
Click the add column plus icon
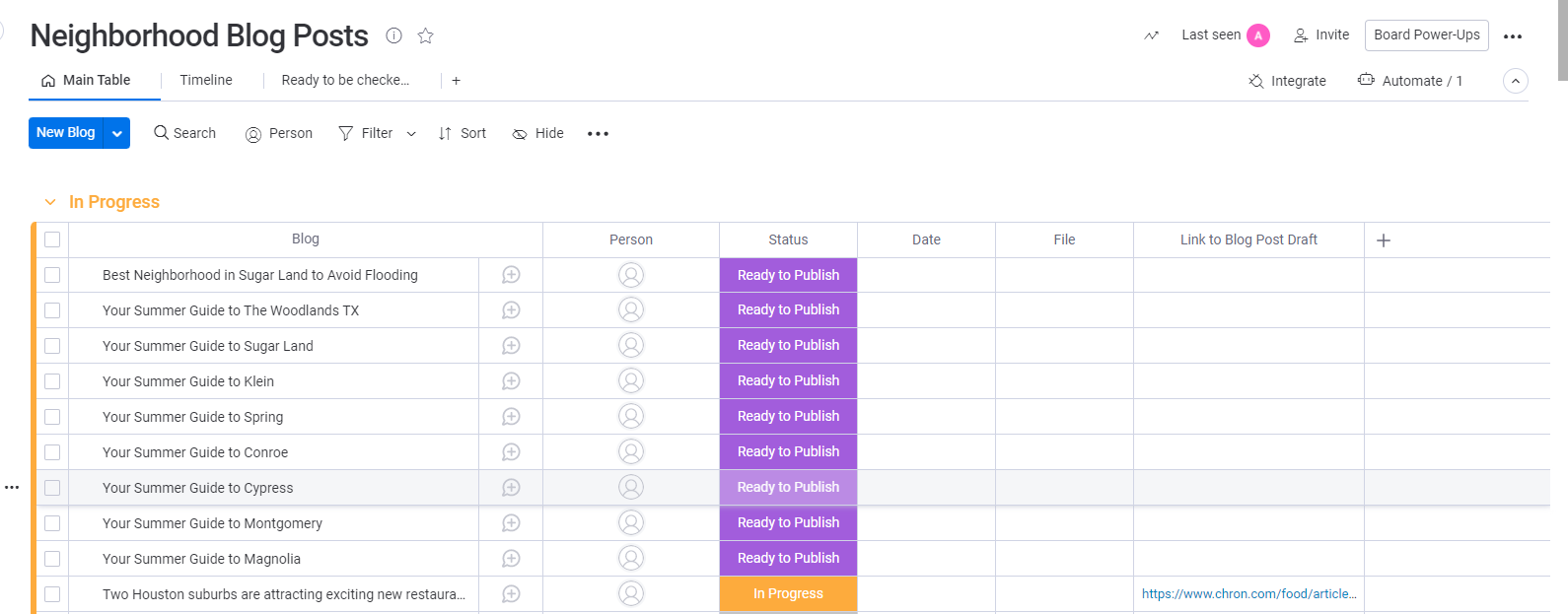[1384, 240]
